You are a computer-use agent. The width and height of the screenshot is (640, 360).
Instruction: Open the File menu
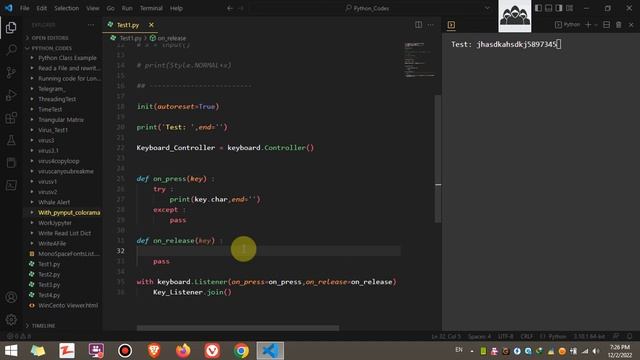24,8
